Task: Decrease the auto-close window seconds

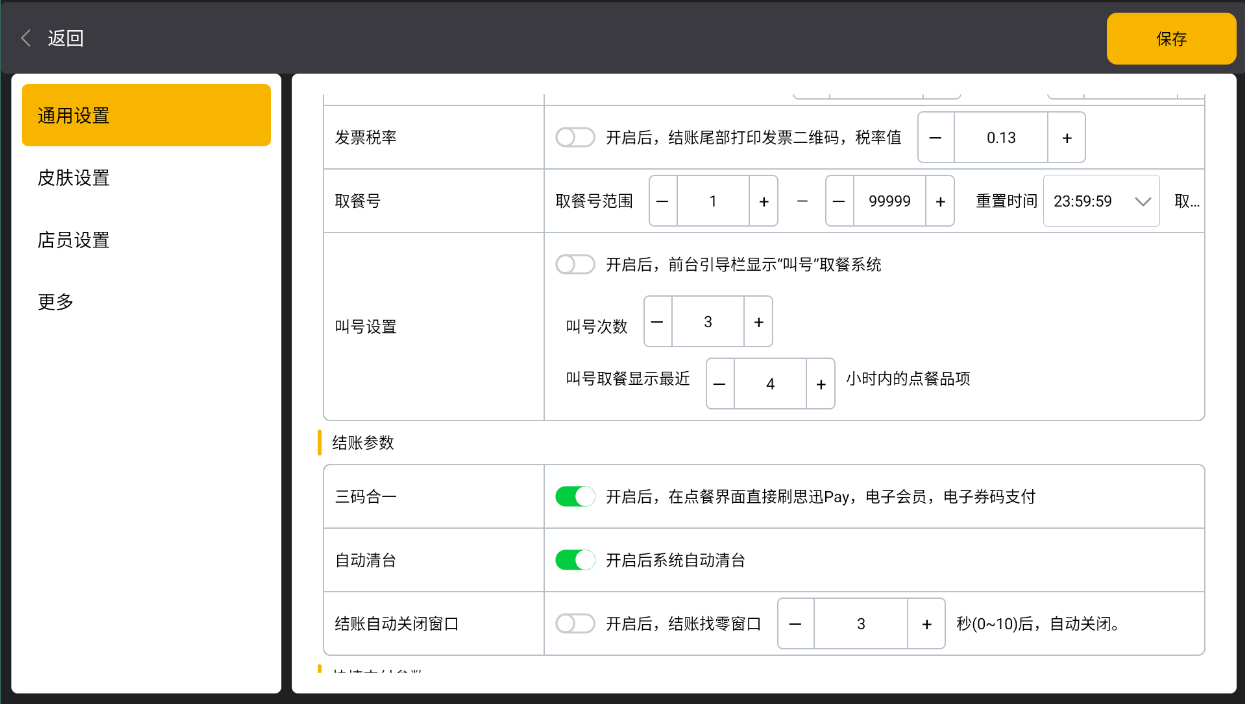Action: tap(796, 624)
